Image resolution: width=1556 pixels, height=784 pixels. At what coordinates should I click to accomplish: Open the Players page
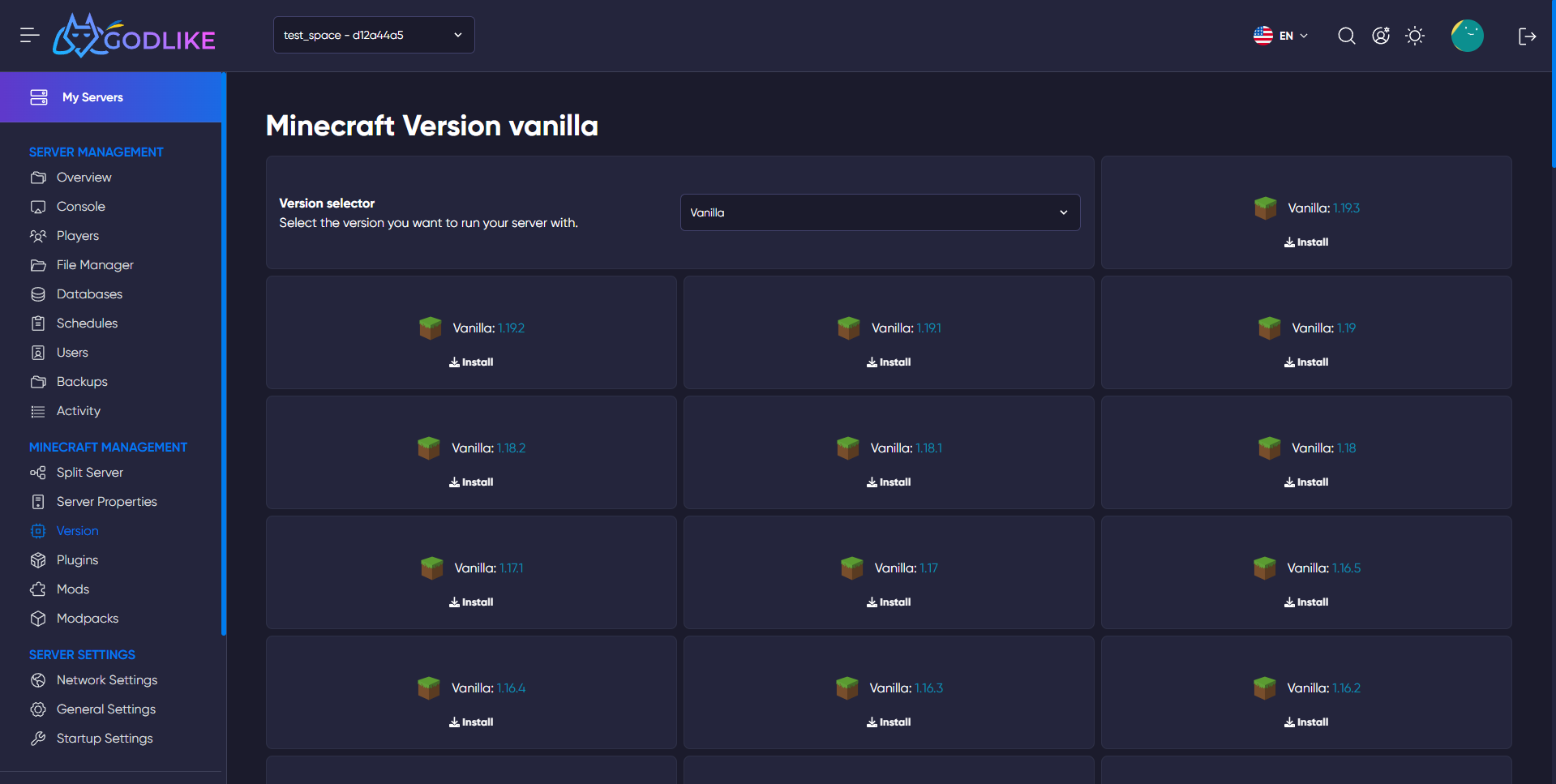tap(77, 236)
